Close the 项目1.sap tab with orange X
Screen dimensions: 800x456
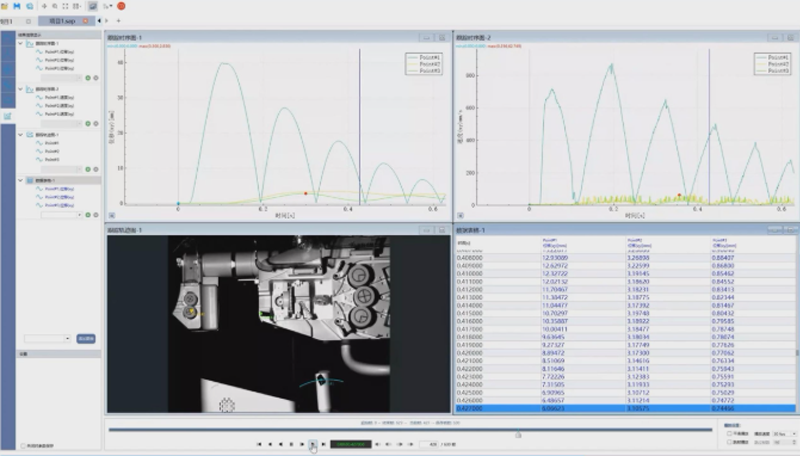(86, 21)
